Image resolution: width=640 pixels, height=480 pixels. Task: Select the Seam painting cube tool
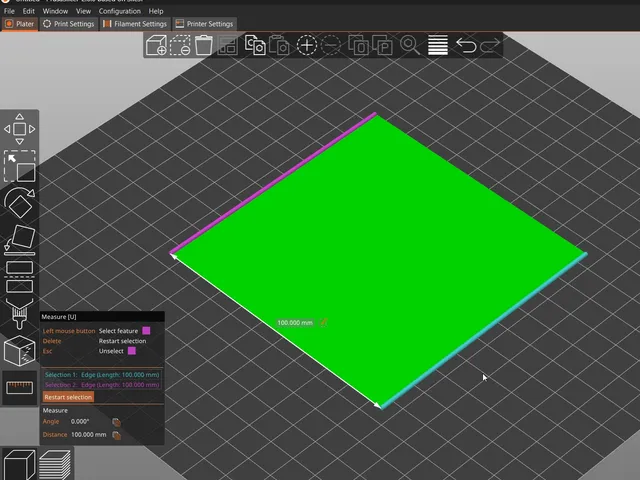20,351
